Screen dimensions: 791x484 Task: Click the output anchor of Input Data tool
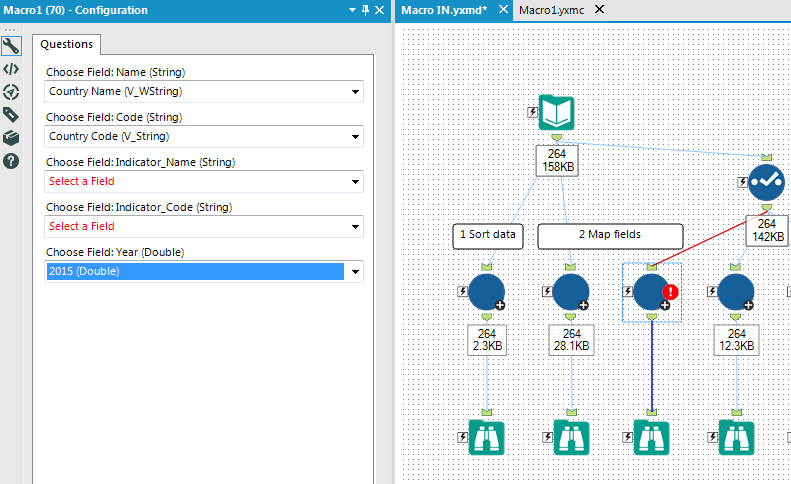(x=556, y=137)
